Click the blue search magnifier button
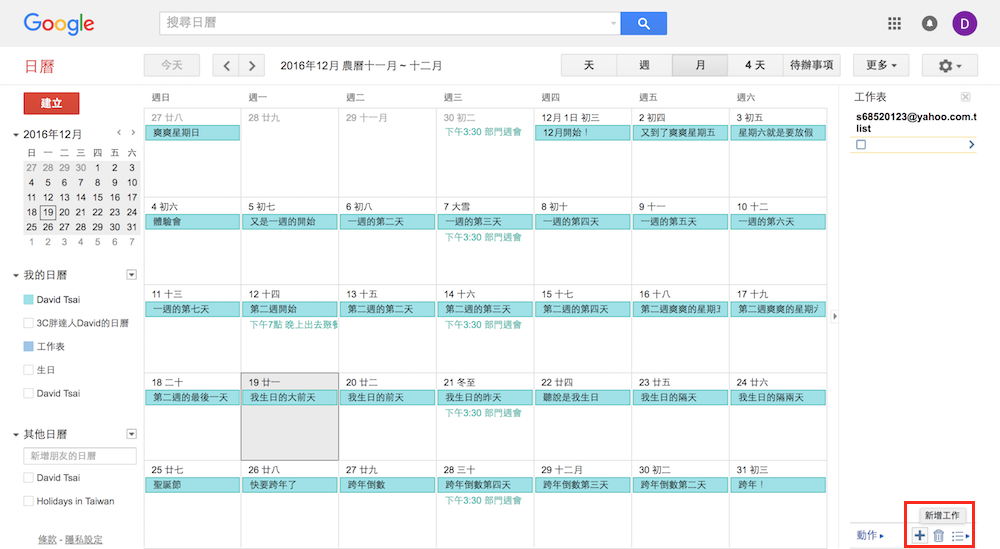The width and height of the screenshot is (1000, 549). [643, 24]
